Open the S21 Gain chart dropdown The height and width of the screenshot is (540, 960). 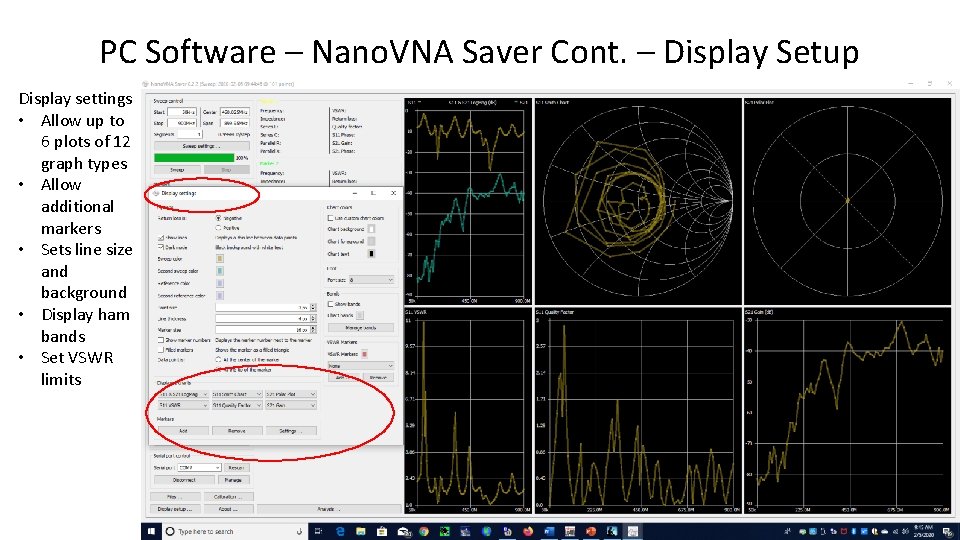point(291,405)
